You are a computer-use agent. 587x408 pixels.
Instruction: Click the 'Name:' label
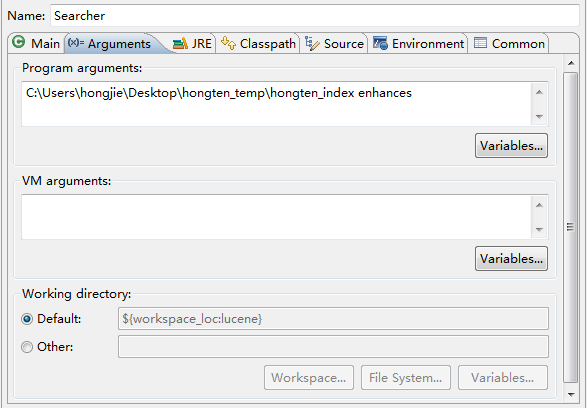pos(26,16)
